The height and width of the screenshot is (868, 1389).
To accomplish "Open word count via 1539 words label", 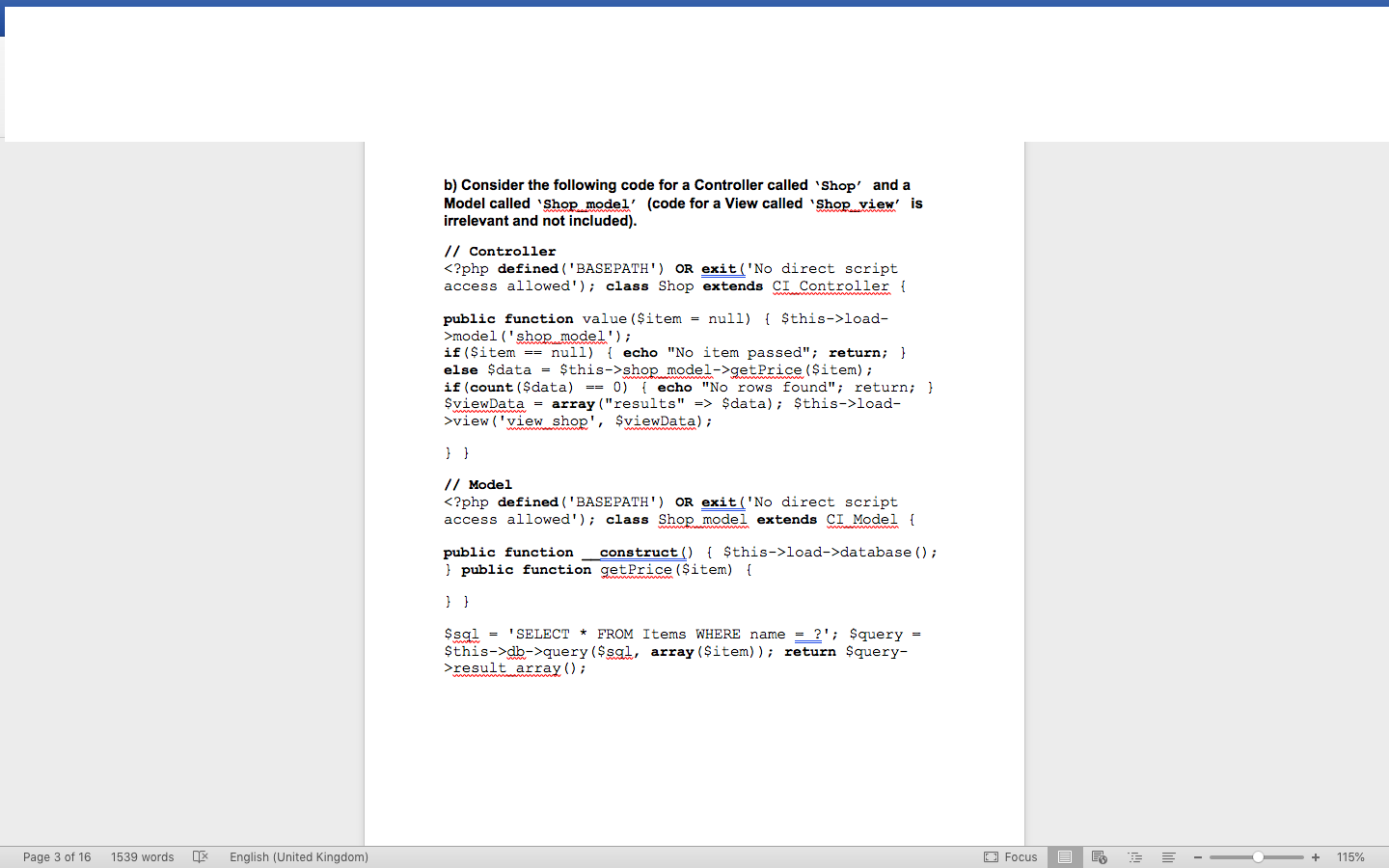I will pos(142,856).
